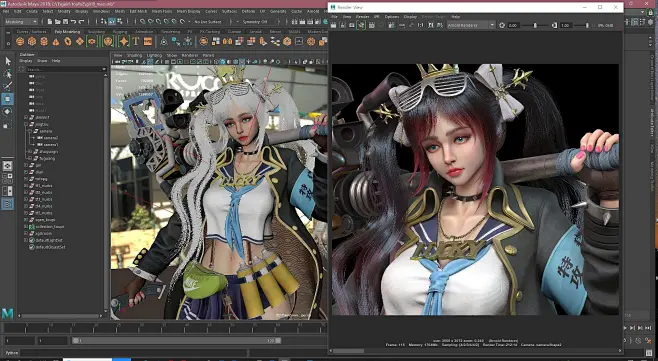Select the arrow Select tool in Tool Box

pyautogui.click(x=8, y=61)
